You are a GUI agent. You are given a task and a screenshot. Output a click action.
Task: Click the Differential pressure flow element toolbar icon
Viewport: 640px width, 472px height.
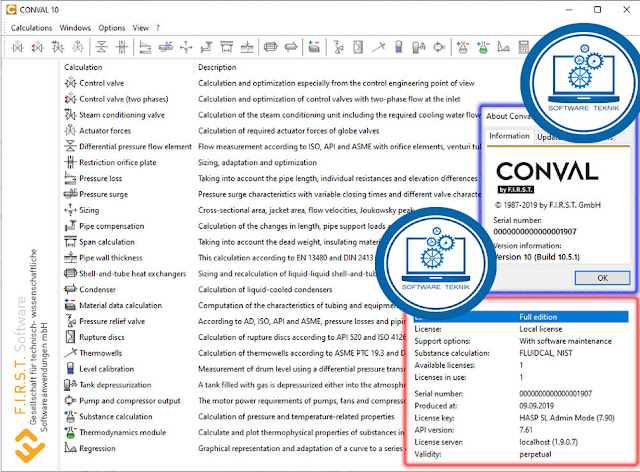point(102,47)
